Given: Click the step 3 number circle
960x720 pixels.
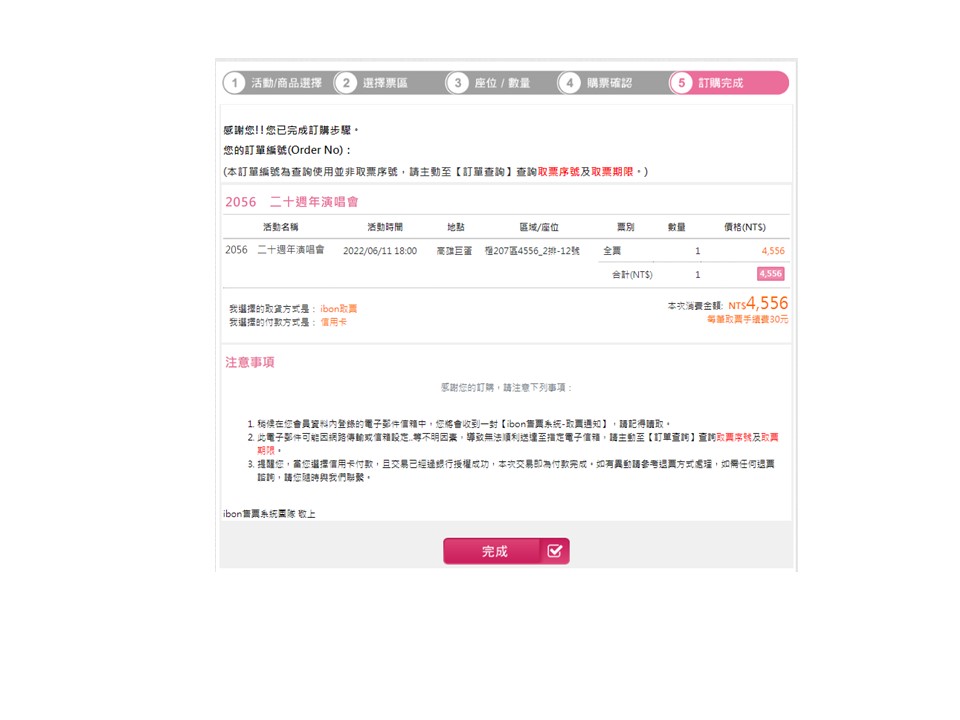Looking at the screenshot, I should coord(458,83).
